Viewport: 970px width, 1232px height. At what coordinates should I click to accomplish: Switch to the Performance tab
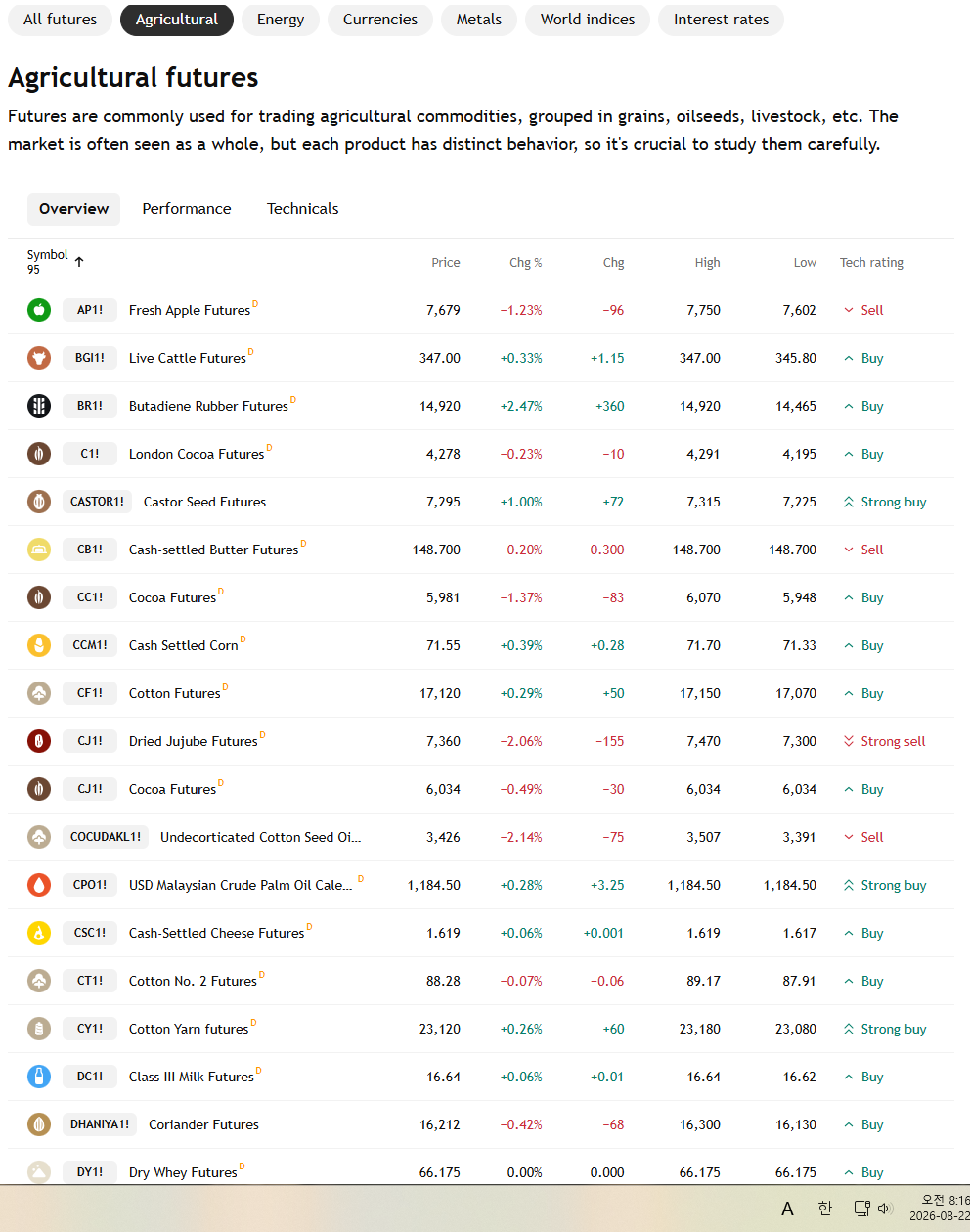pyautogui.click(x=187, y=209)
